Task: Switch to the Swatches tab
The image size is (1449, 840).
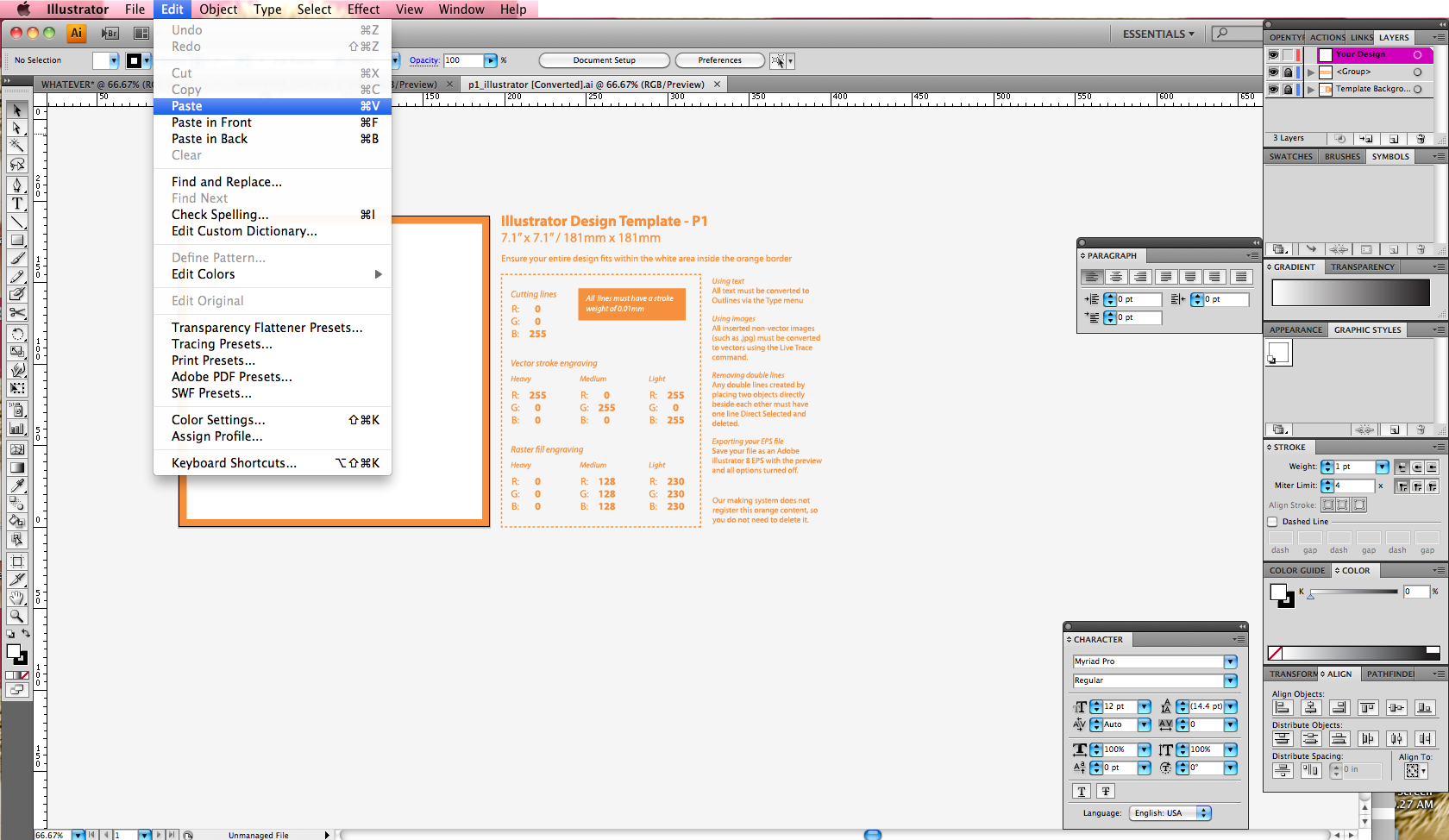Action: point(1290,157)
